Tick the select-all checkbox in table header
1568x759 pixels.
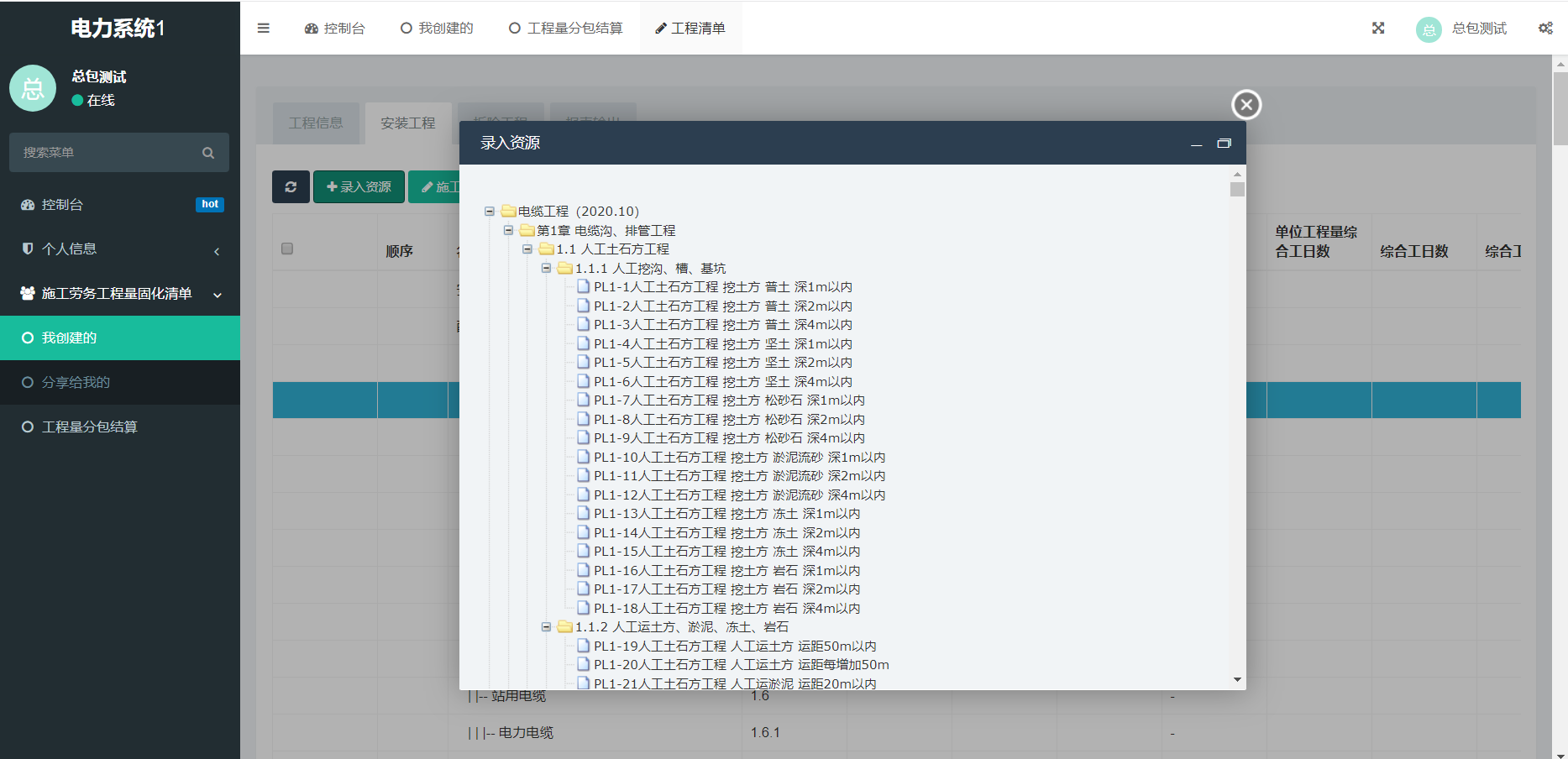(x=287, y=249)
